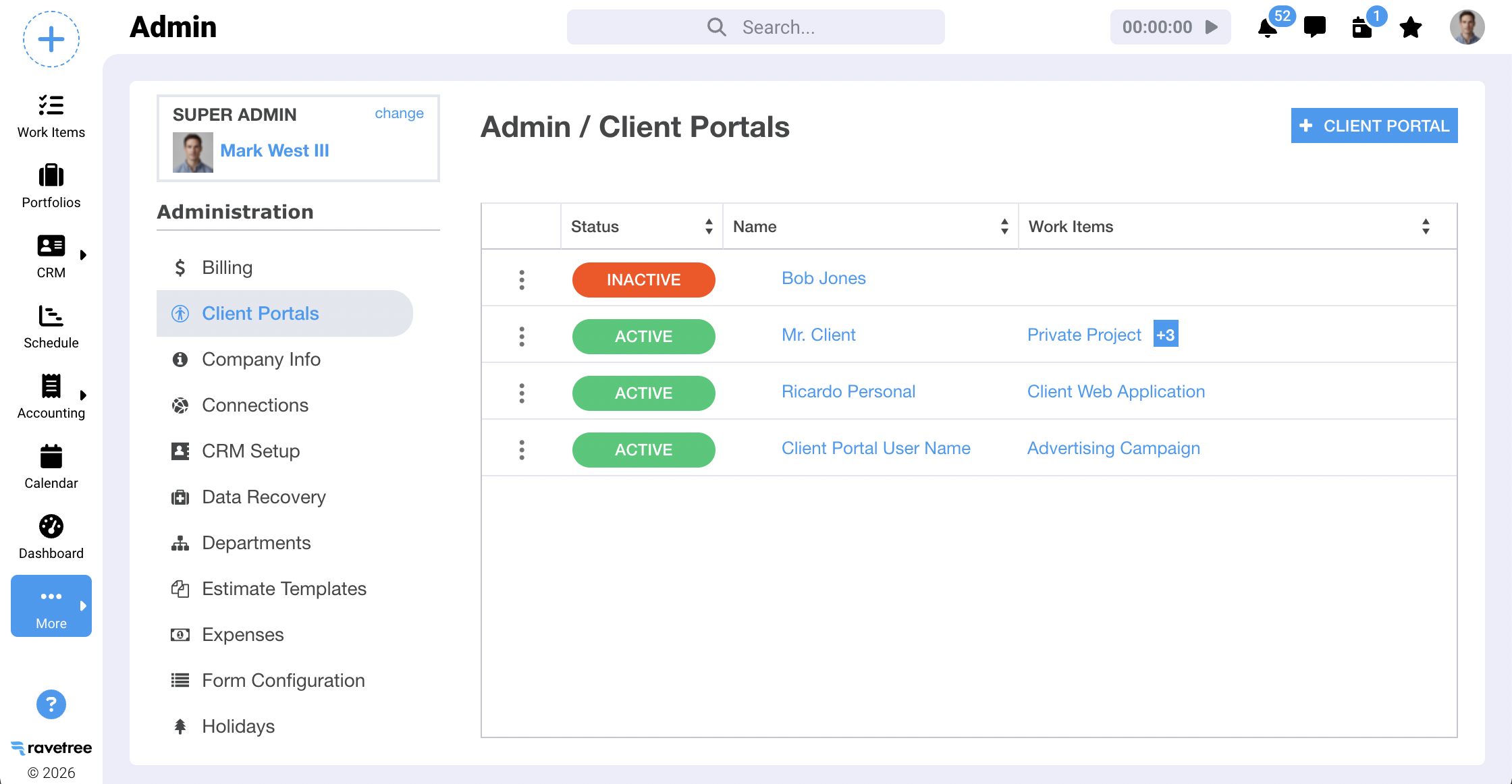Sort table by Status column
The image size is (1512, 784).
pyautogui.click(x=708, y=227)
